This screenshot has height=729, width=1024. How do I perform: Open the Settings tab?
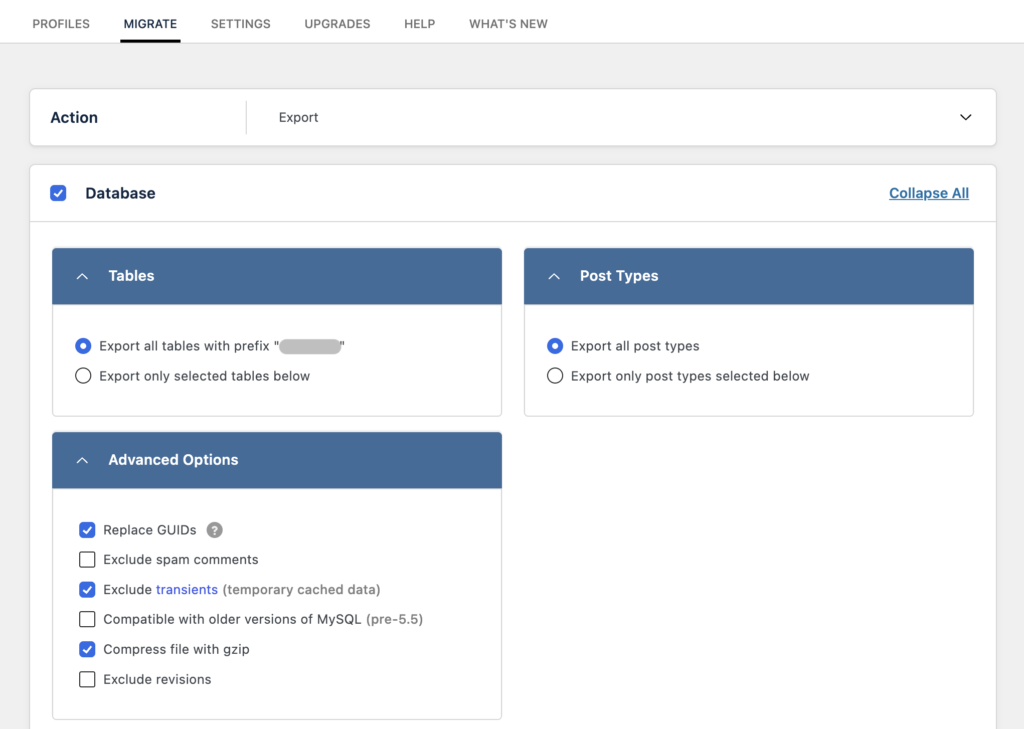(240, 24)
